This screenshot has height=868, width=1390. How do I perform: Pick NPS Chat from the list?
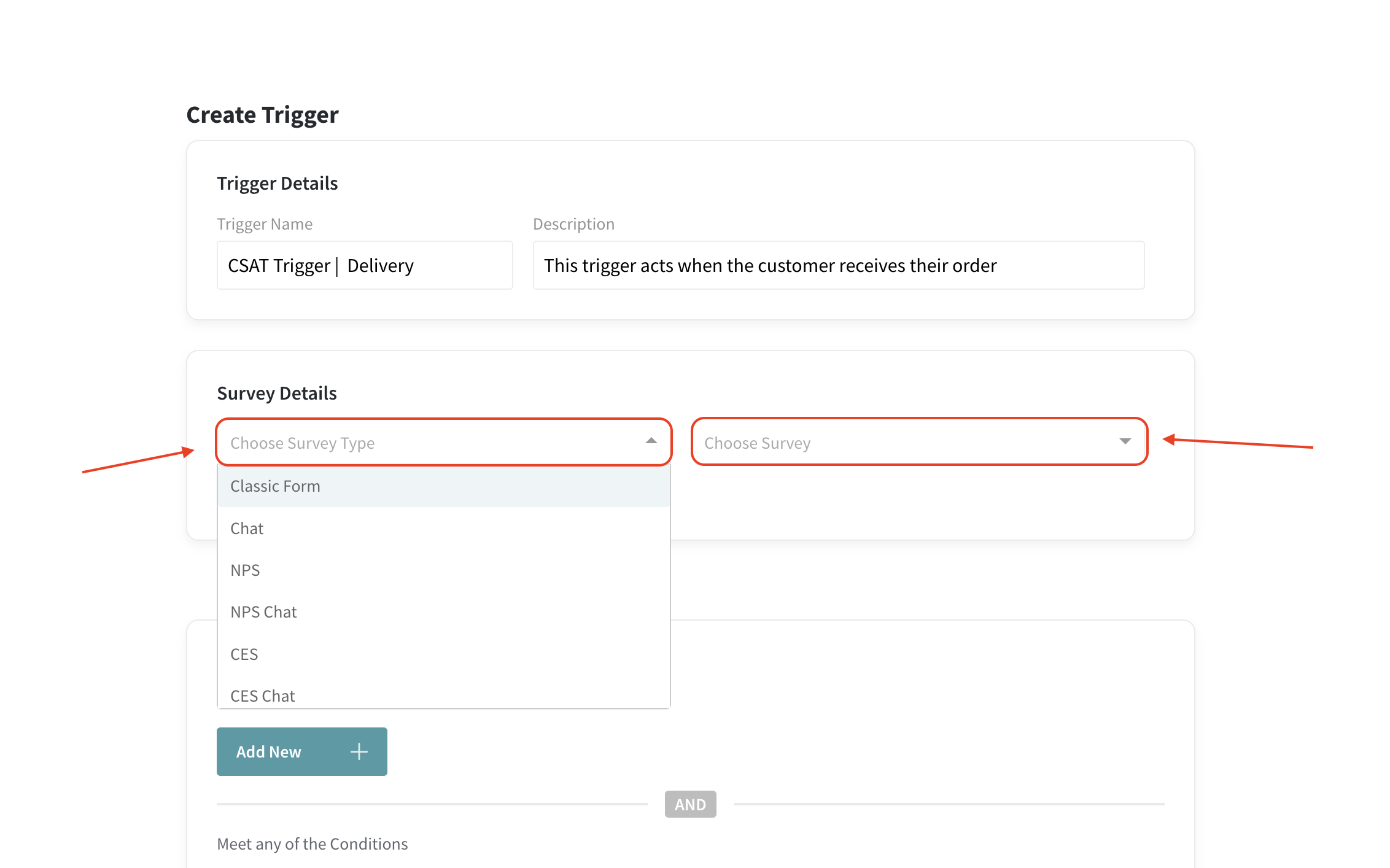[x=263, y=612]
